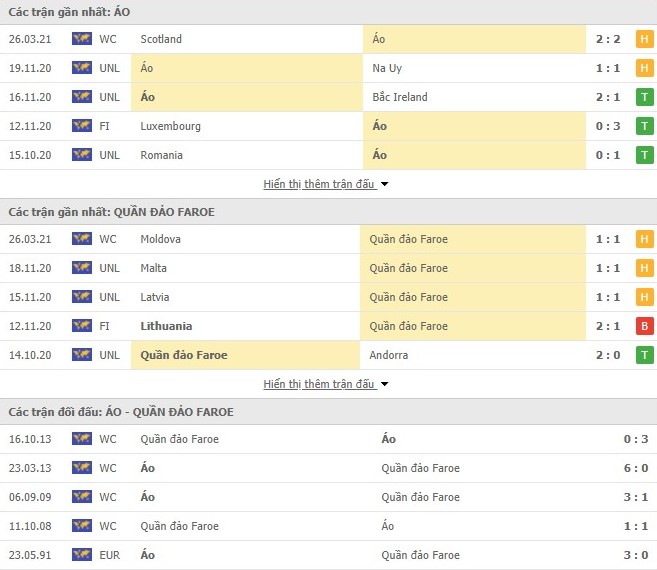Select the Lithuania team name
This screenshot has height=570, width=657.
tap(167, 326)
